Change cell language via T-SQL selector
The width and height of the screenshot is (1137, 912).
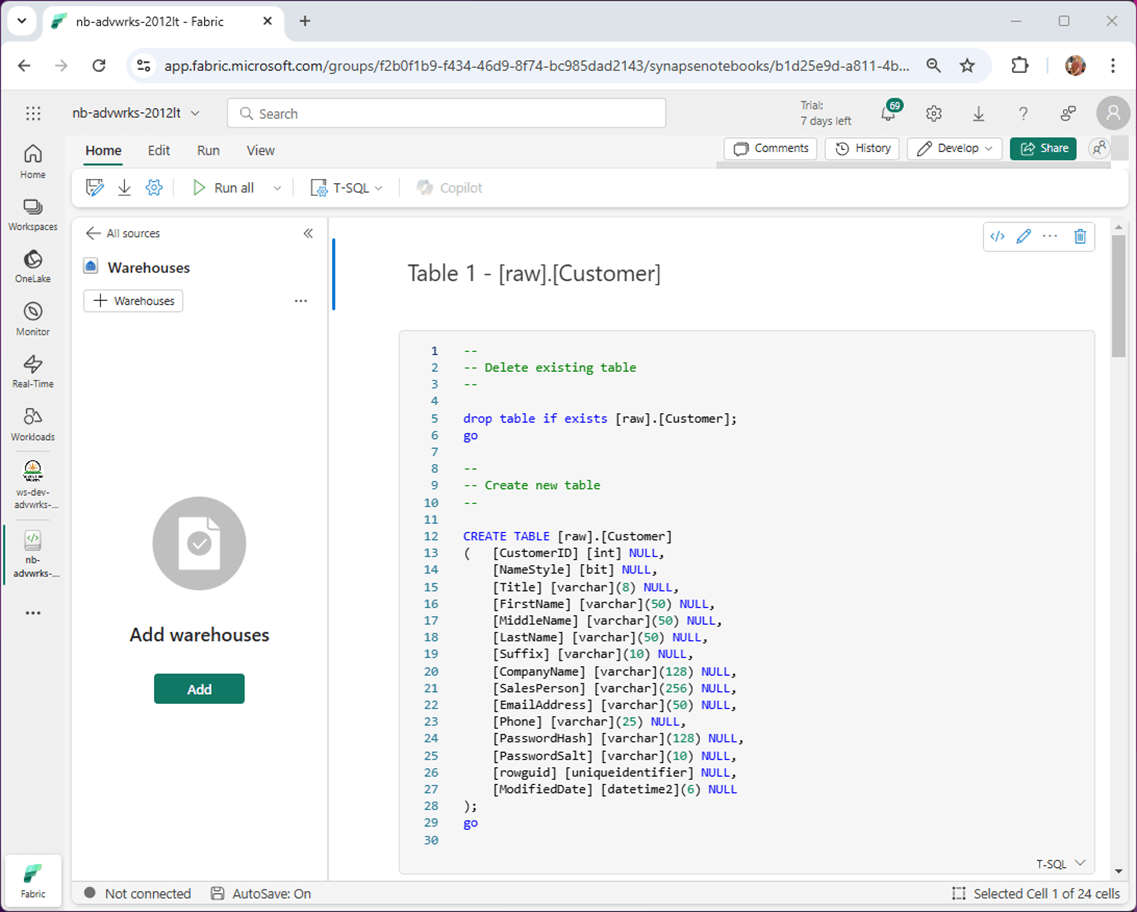point(1060,863)
